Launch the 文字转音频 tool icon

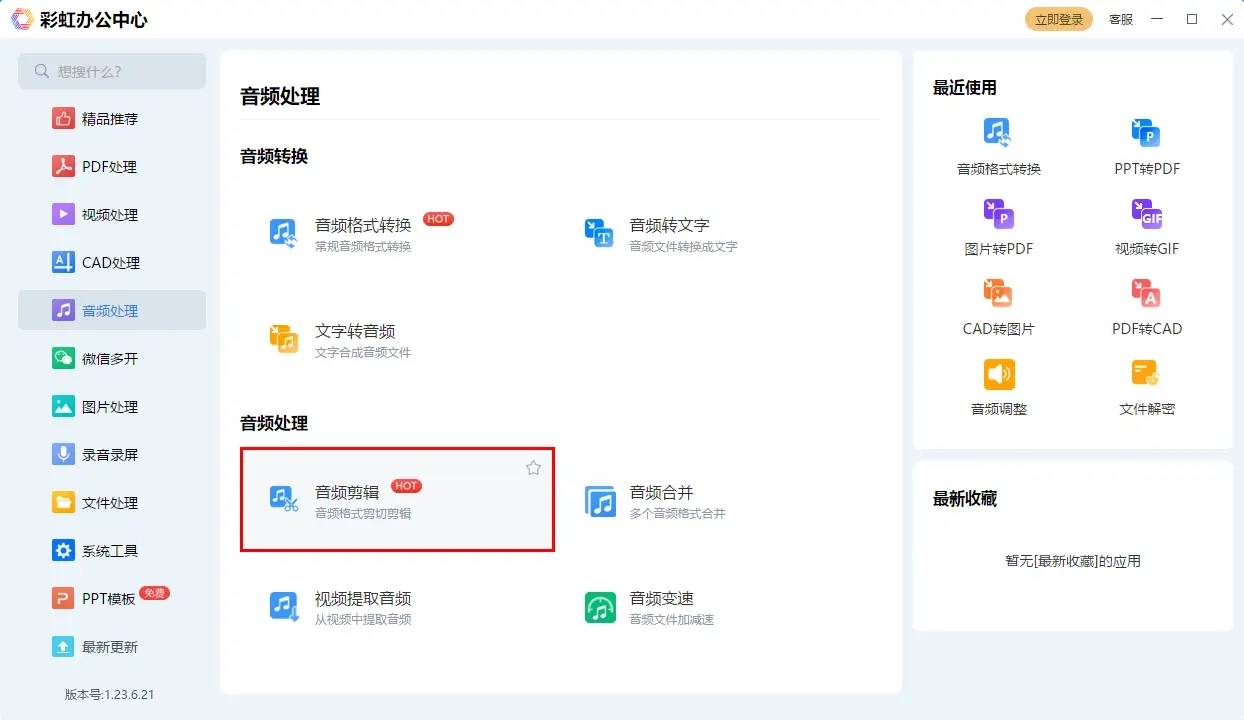tap(284, 340)
